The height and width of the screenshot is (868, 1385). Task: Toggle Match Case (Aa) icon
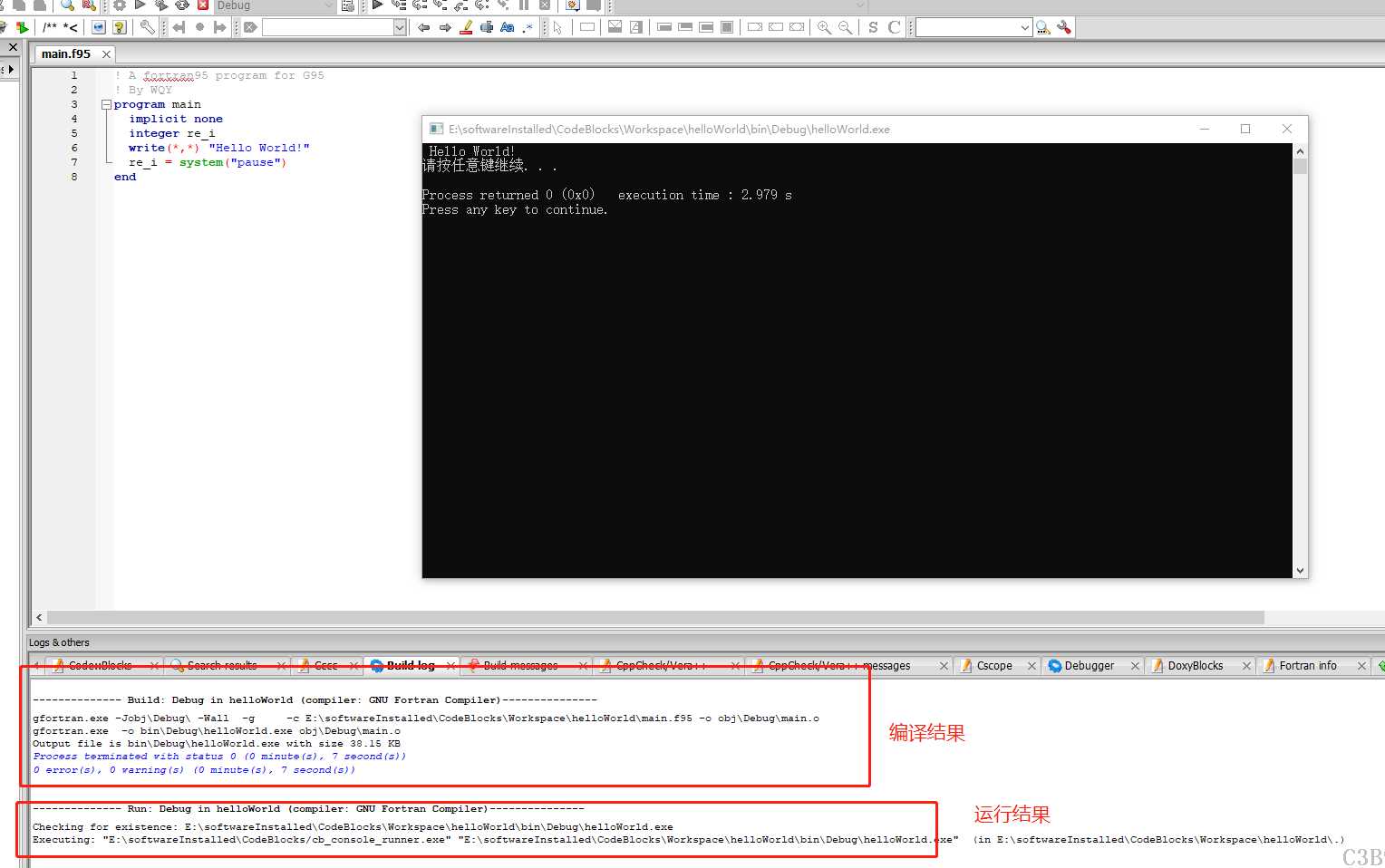(x=508, y=27)
